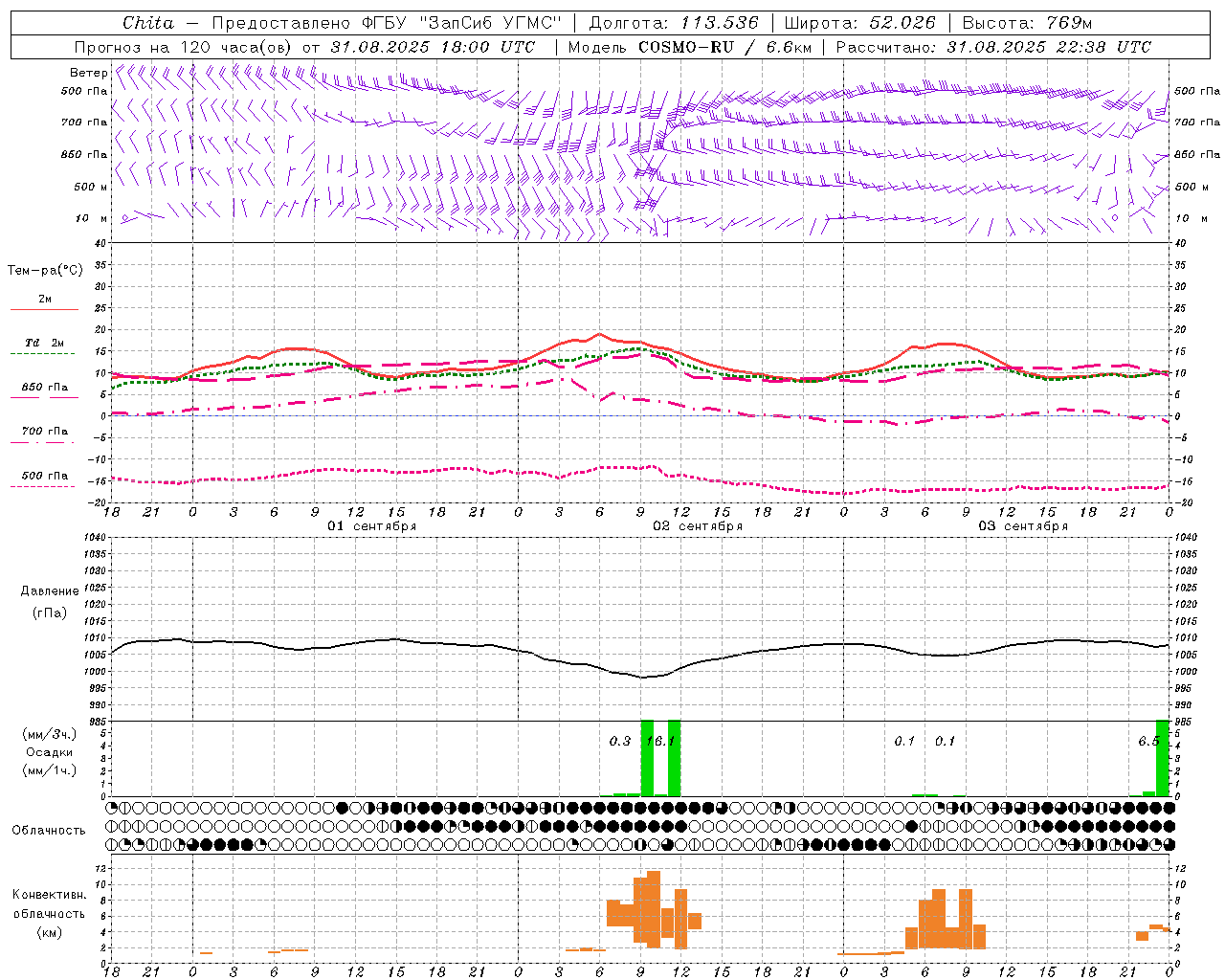Click the "Облачность" cloud cover label

pyautogui.click(x=49, y=830)
